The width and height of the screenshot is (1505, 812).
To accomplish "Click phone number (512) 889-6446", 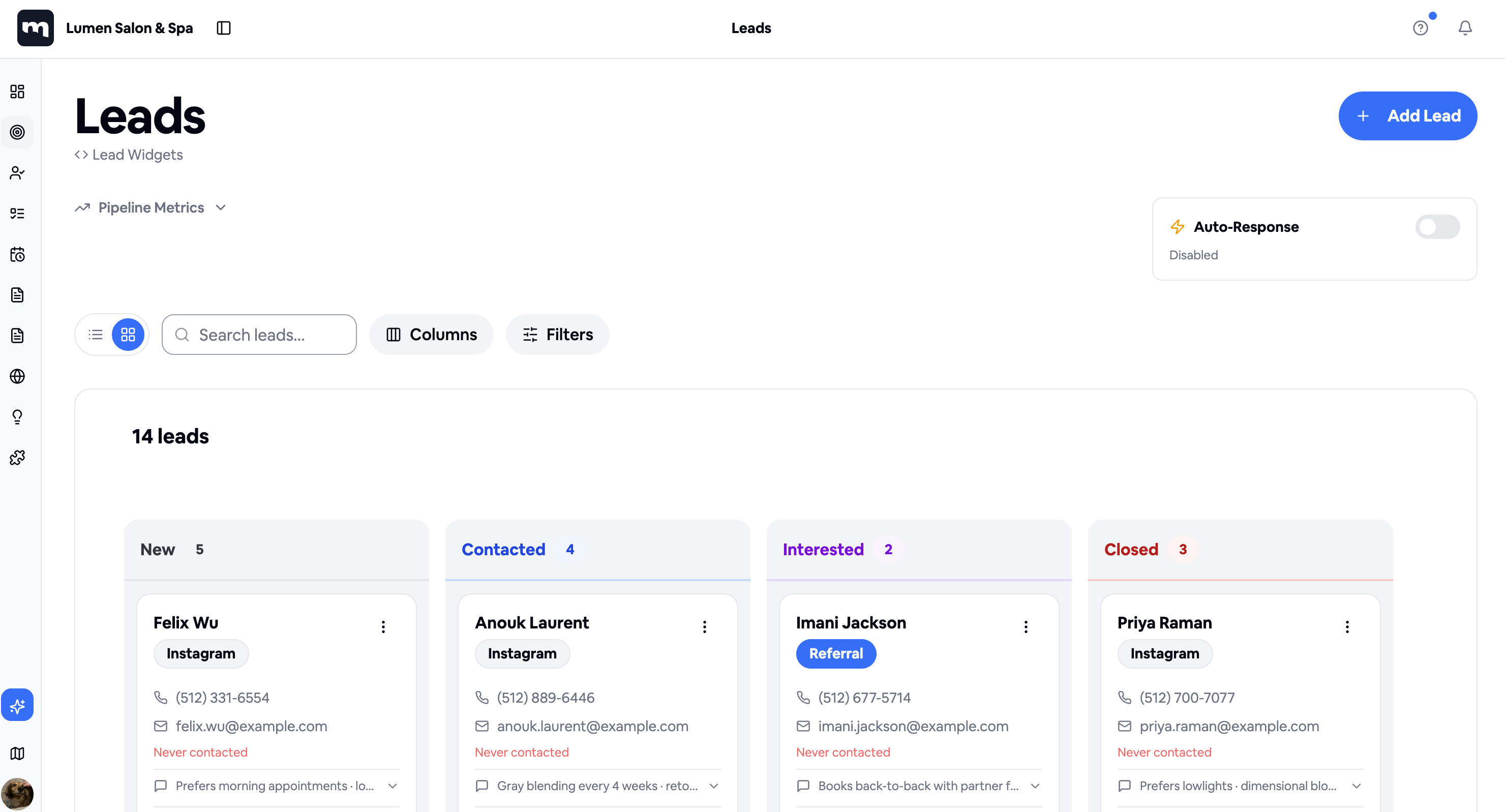I will (546, 698).
